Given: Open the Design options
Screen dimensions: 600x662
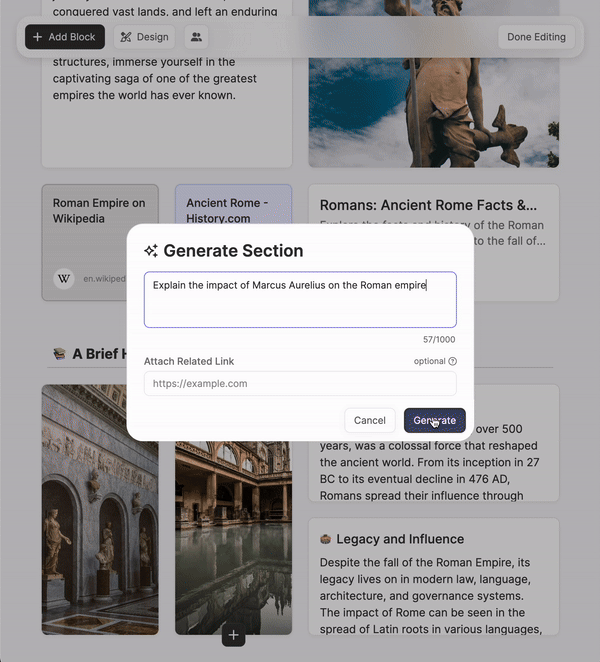Looking at the screenshot, I should coord(144,37).
